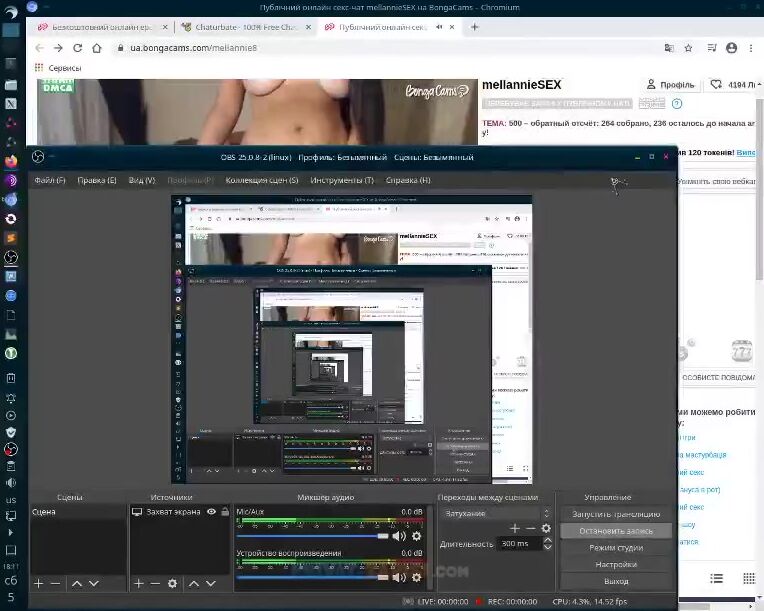Open the File menu in OBS
The width and height of the screenshot is (764, 611).
tap(49, 180)
